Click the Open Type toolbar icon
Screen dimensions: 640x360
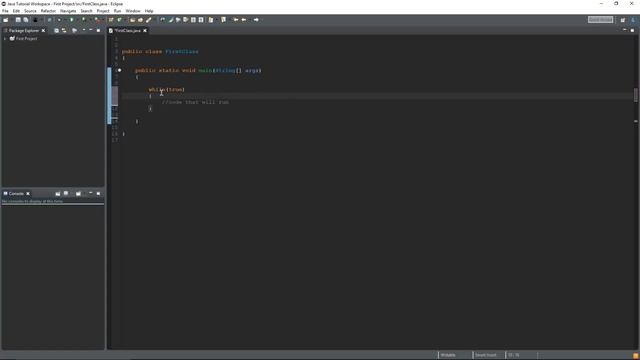[132, 20]
